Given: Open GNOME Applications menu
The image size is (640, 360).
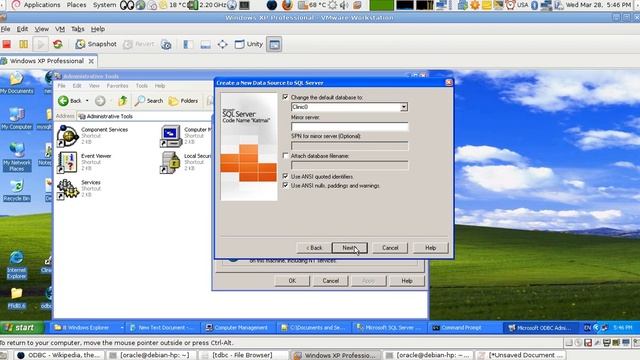Looking at the screenshot, I should [36, 5].
